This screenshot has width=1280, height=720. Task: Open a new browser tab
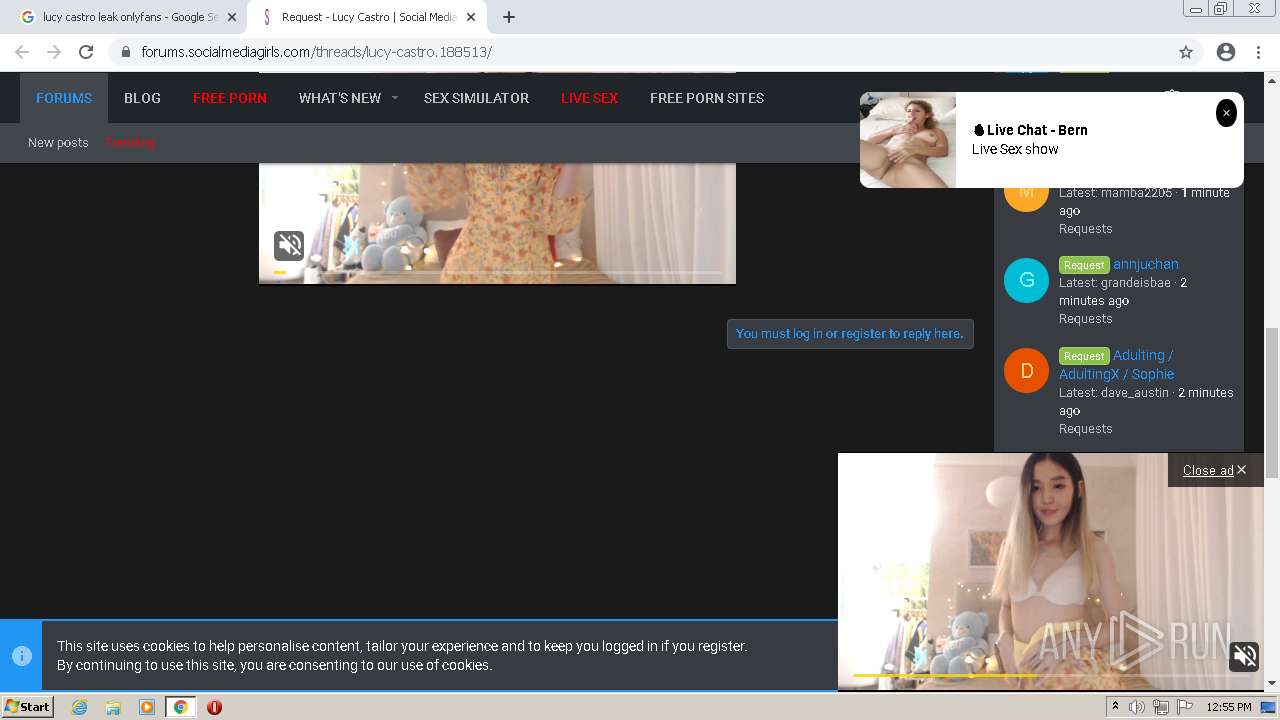click(509, 17)
